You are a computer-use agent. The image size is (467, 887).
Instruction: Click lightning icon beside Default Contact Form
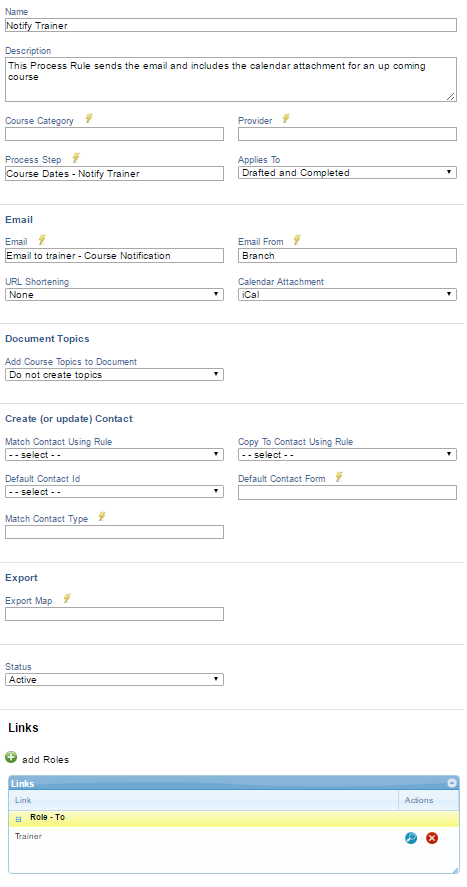coord(339,476)
